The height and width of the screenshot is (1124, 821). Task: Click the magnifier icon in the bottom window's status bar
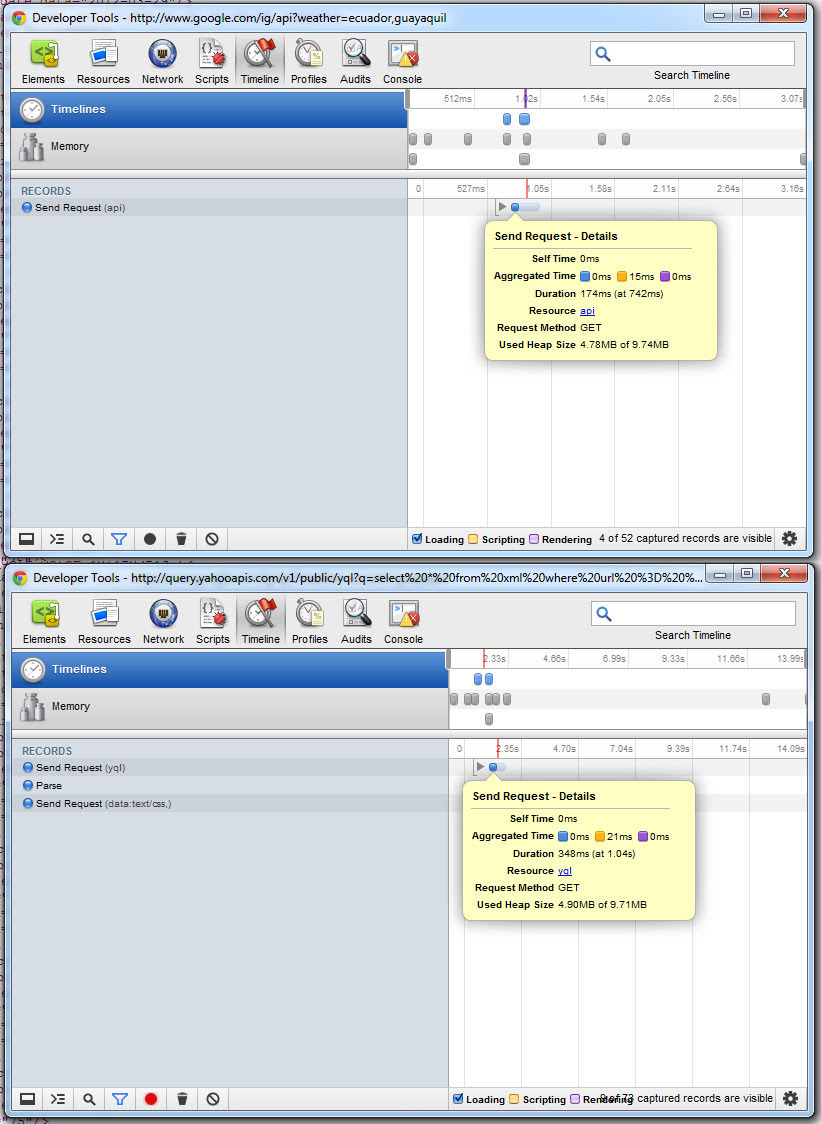coord(89,1098)
